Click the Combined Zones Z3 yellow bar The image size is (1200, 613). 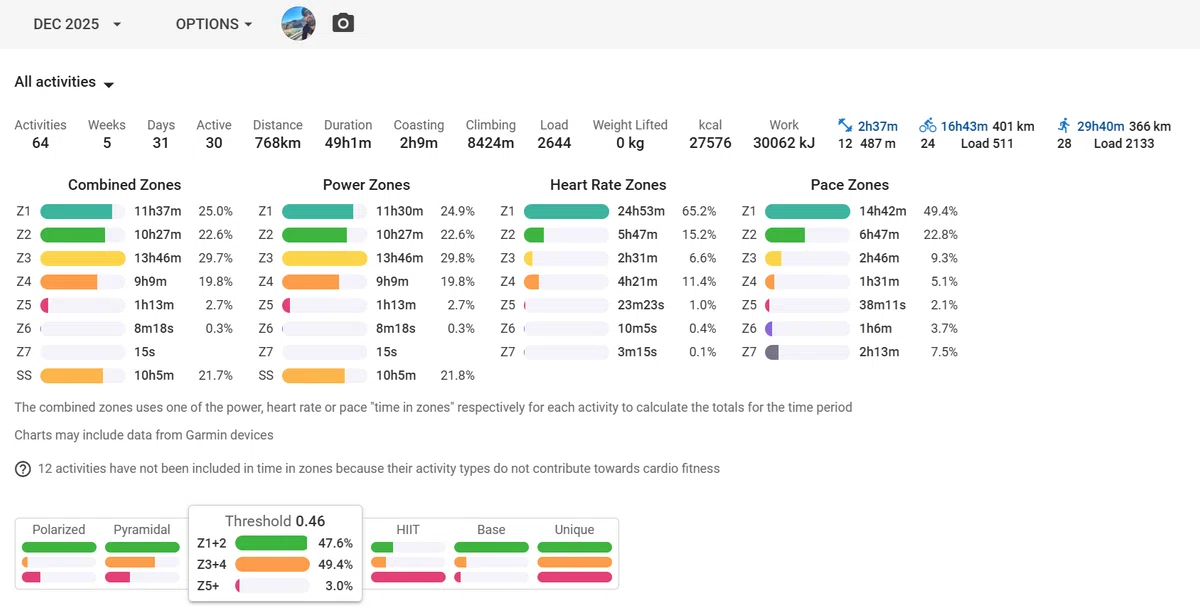[83, 259]
